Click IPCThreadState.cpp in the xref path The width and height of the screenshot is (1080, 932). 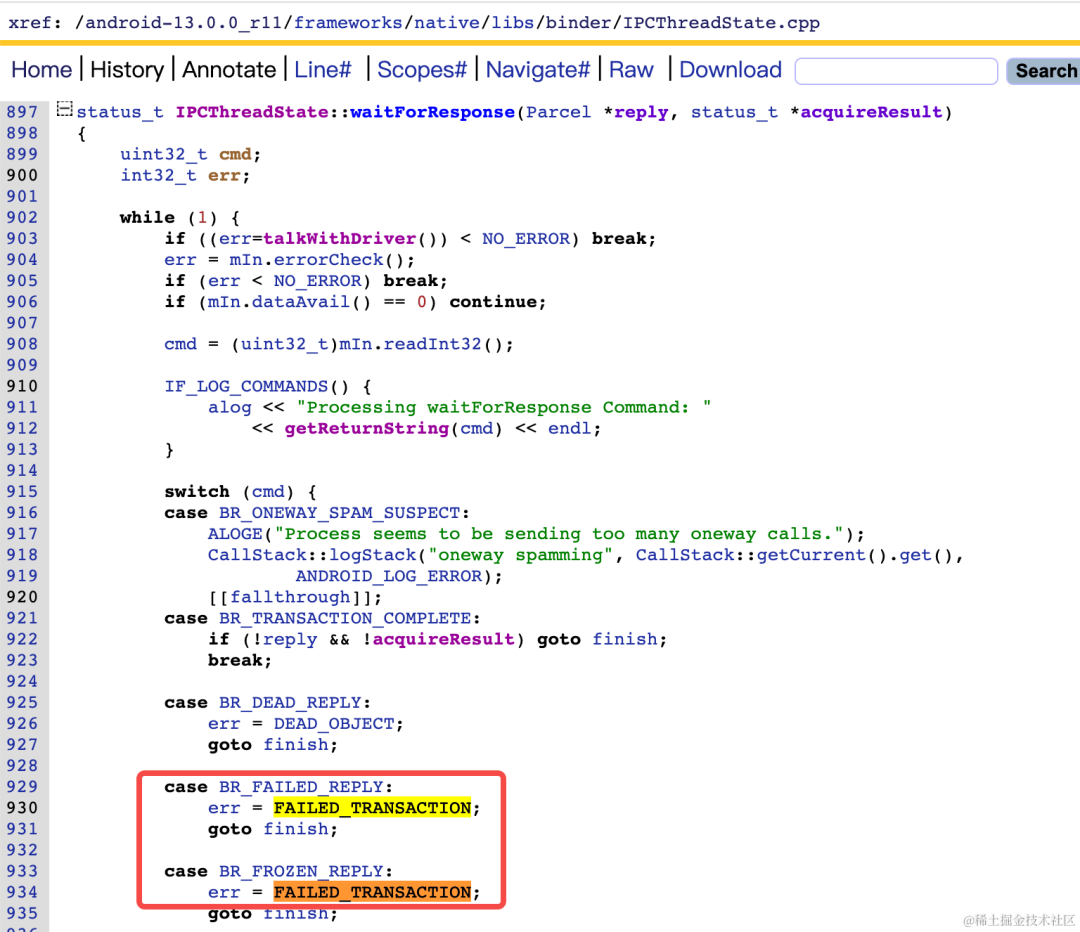click(x=721, y=23)
